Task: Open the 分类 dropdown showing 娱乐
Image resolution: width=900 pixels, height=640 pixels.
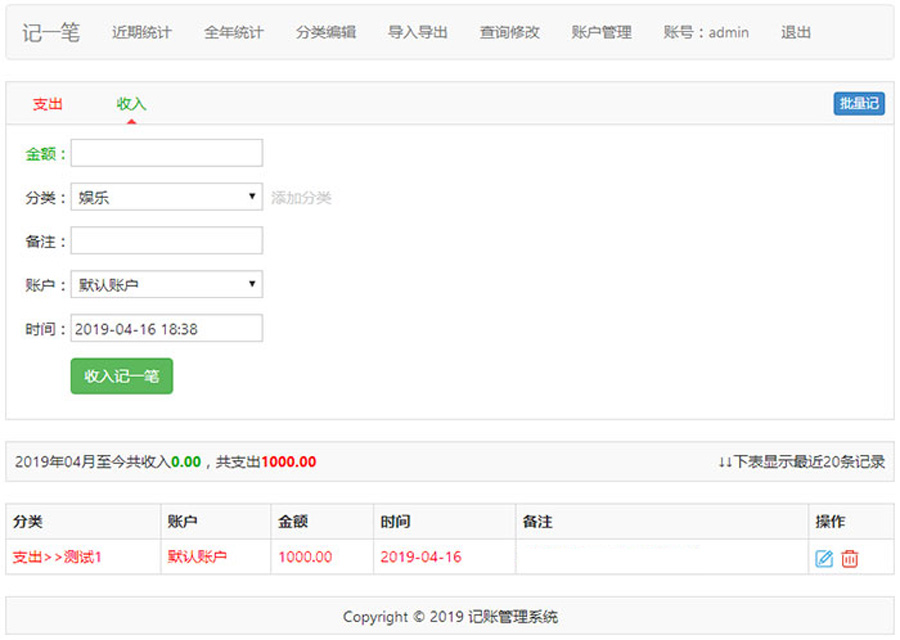Action: tap(167, 197)
